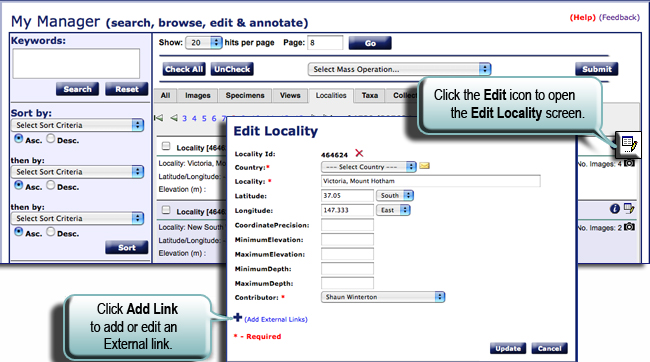Go to previous page arrow icon
Image resolution: width=650 pixels, height=362 pixels.
click(x=174, y=118)
